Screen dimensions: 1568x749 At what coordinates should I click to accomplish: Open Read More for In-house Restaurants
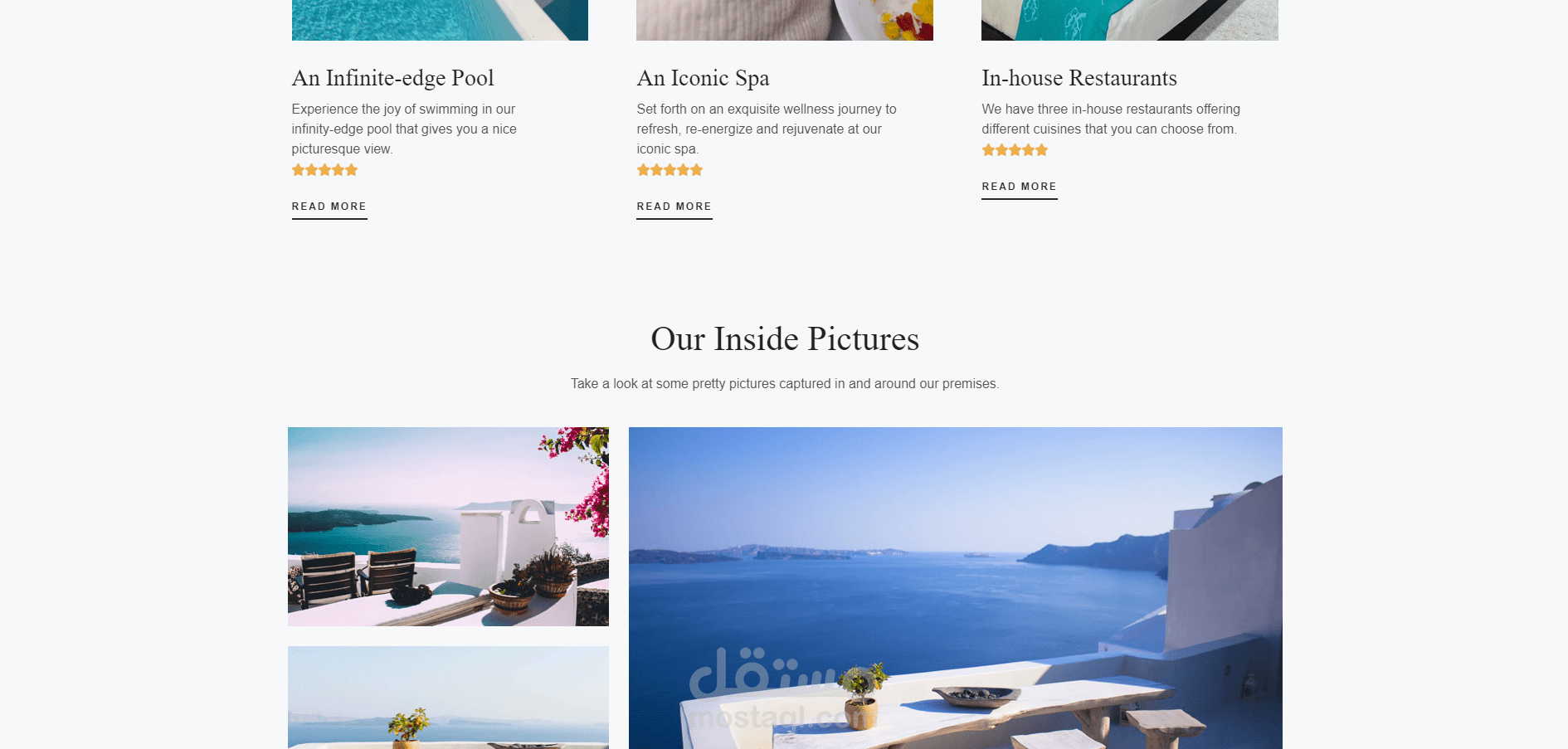1020,187
